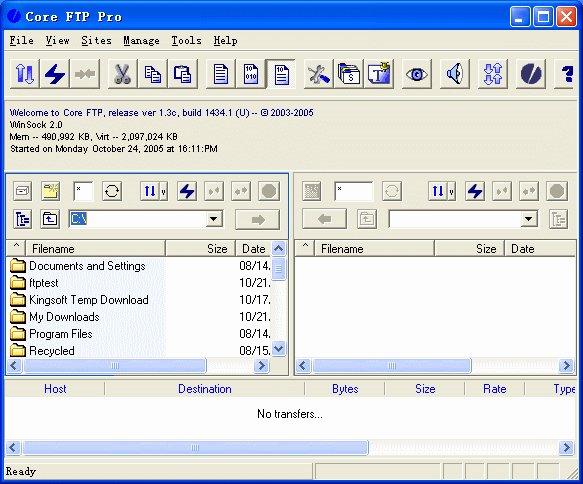Go up one directory in local pane
The height and width of the screenshot is (484, 583).
(x=50, y=219)
